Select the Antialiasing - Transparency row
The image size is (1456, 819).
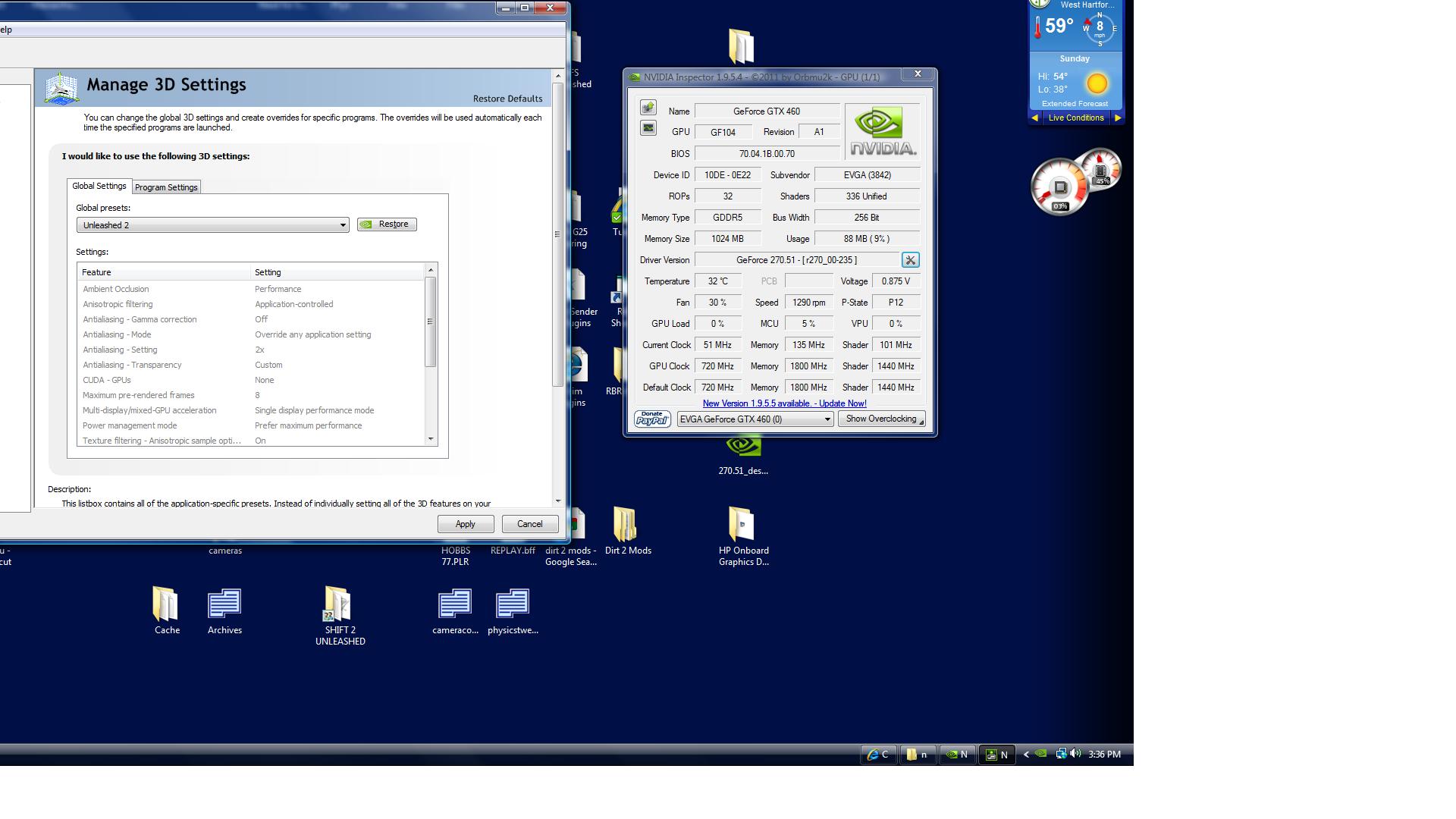click(251, 365)
